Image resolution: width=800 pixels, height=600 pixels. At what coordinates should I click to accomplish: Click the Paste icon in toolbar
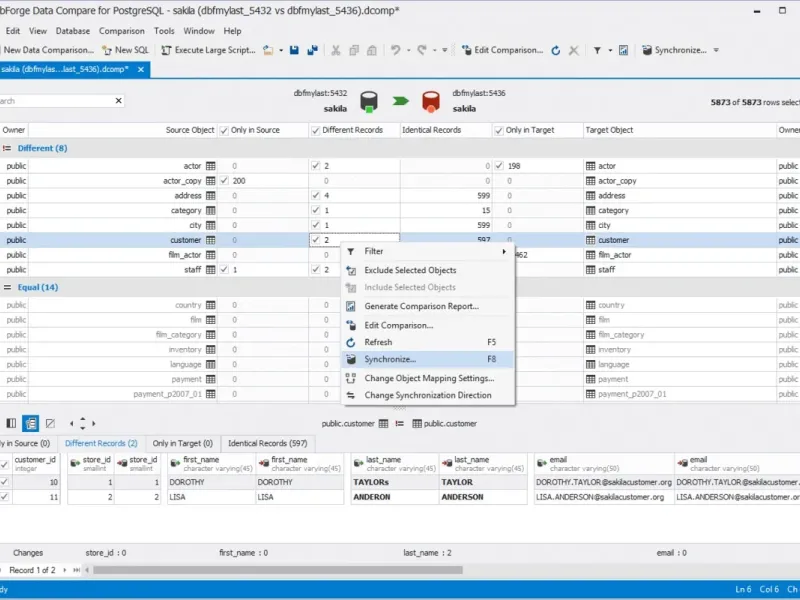372,50
